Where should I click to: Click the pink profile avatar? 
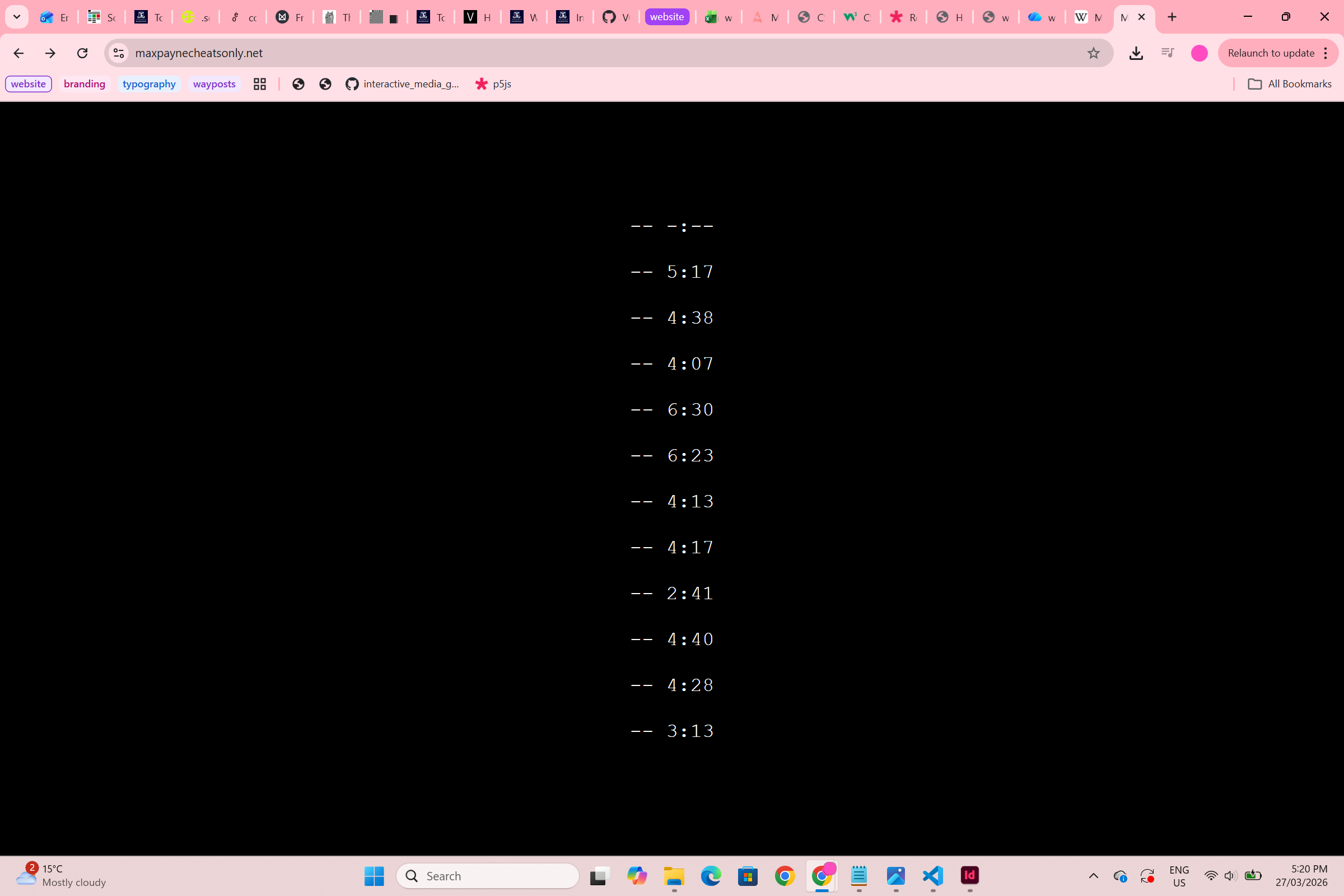pyautogui.click(x=1199, y=53)
